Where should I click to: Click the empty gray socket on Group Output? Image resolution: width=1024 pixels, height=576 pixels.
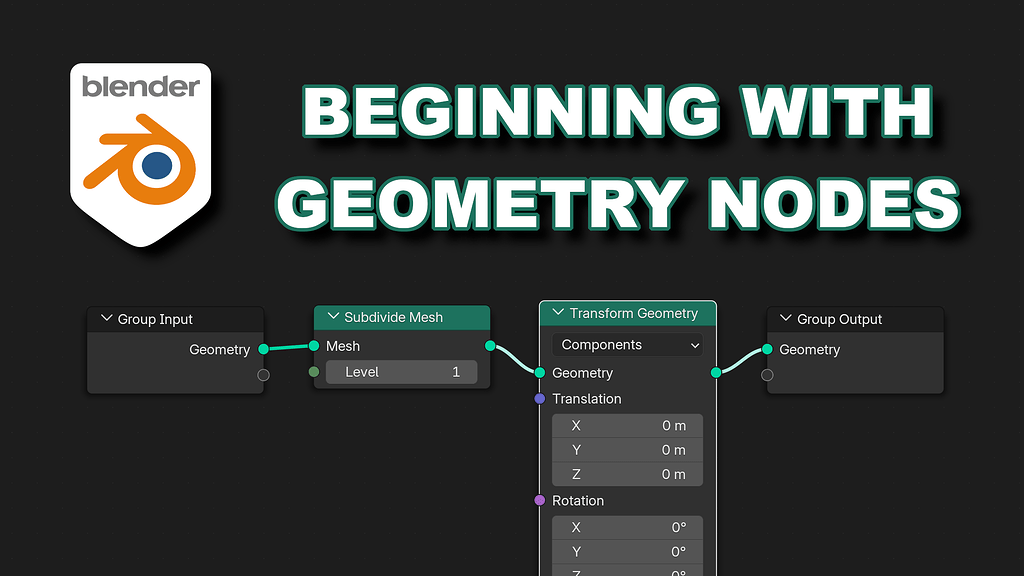(767, 375)
